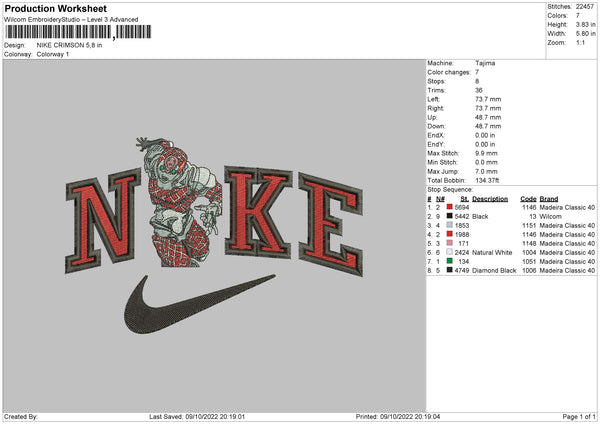The width and height of the screenshot is (600, 424).
Task: Click the 'Color changes:' label
Action: point(449,72)
